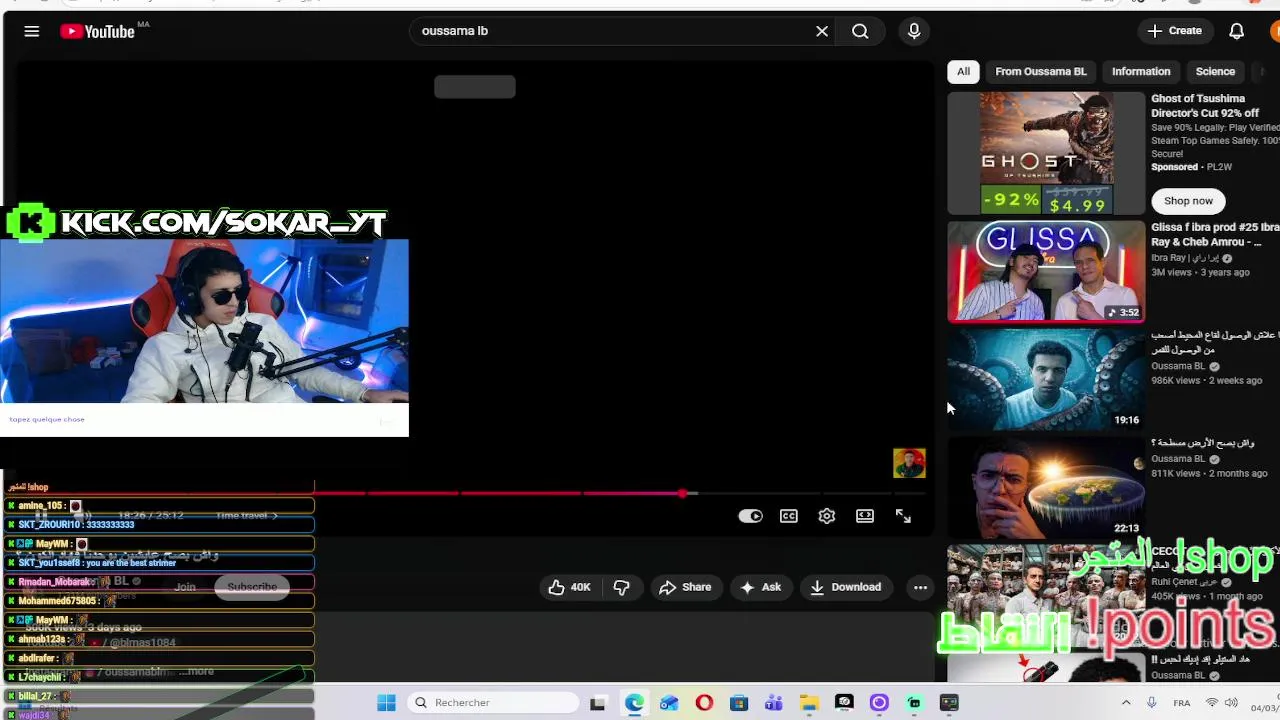Switch to theater mode
Screen dimensions: 1280x720
point(865,516)
